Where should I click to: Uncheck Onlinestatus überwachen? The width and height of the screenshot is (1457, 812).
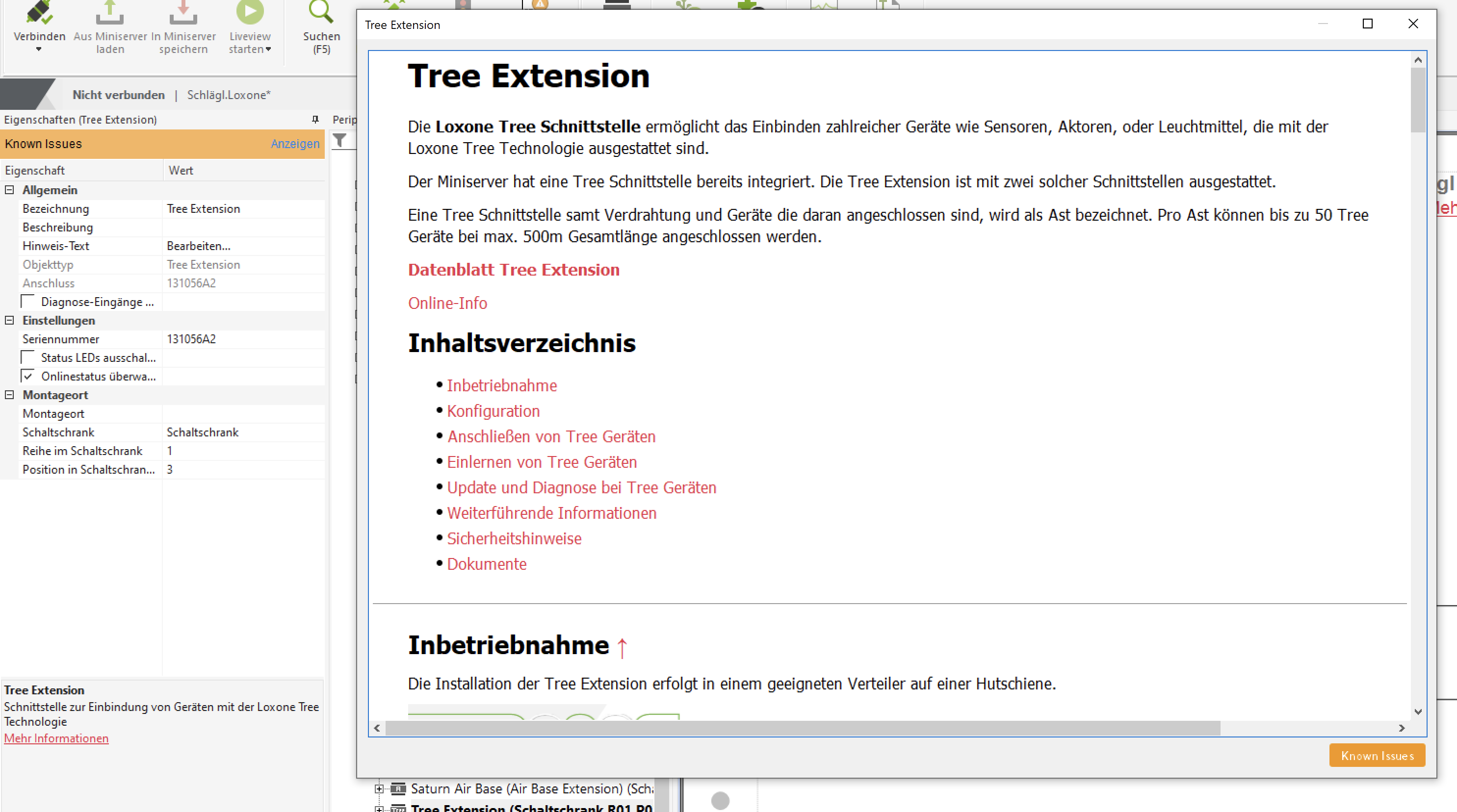(27, 376)
